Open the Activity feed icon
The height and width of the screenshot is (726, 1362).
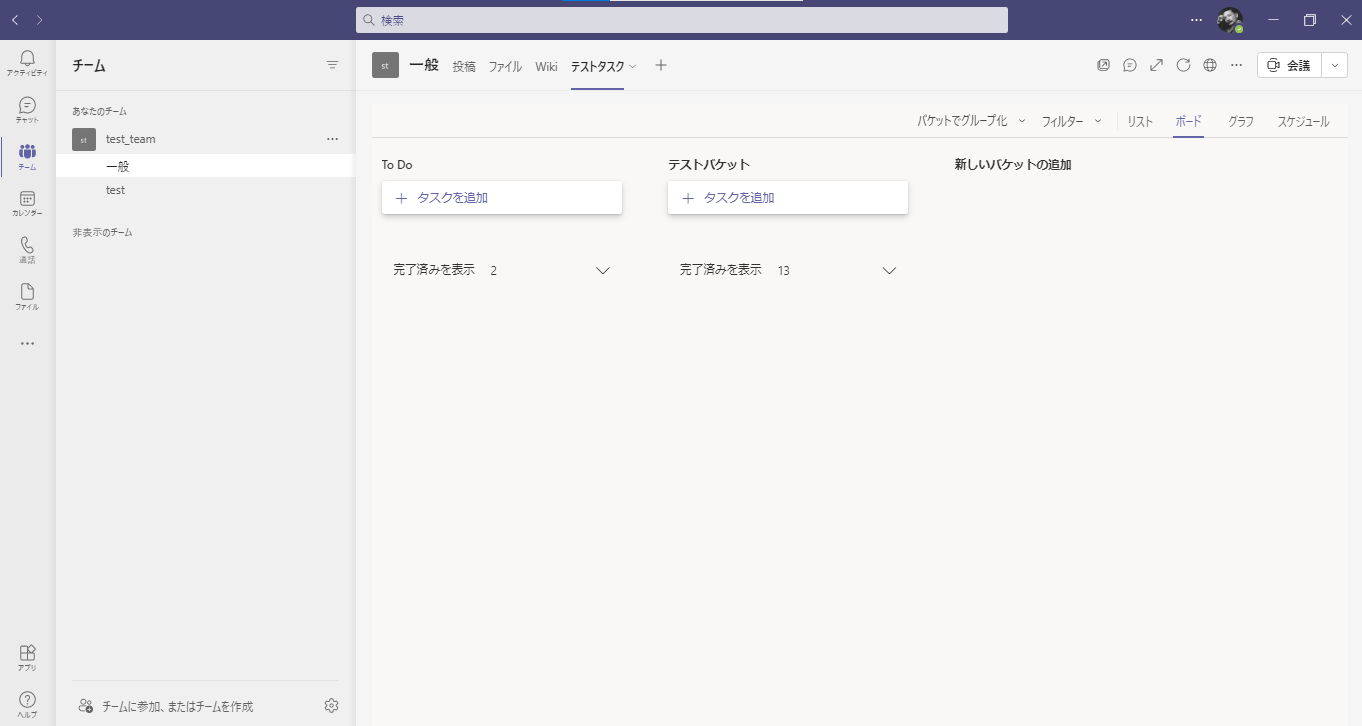click(27, 63)
